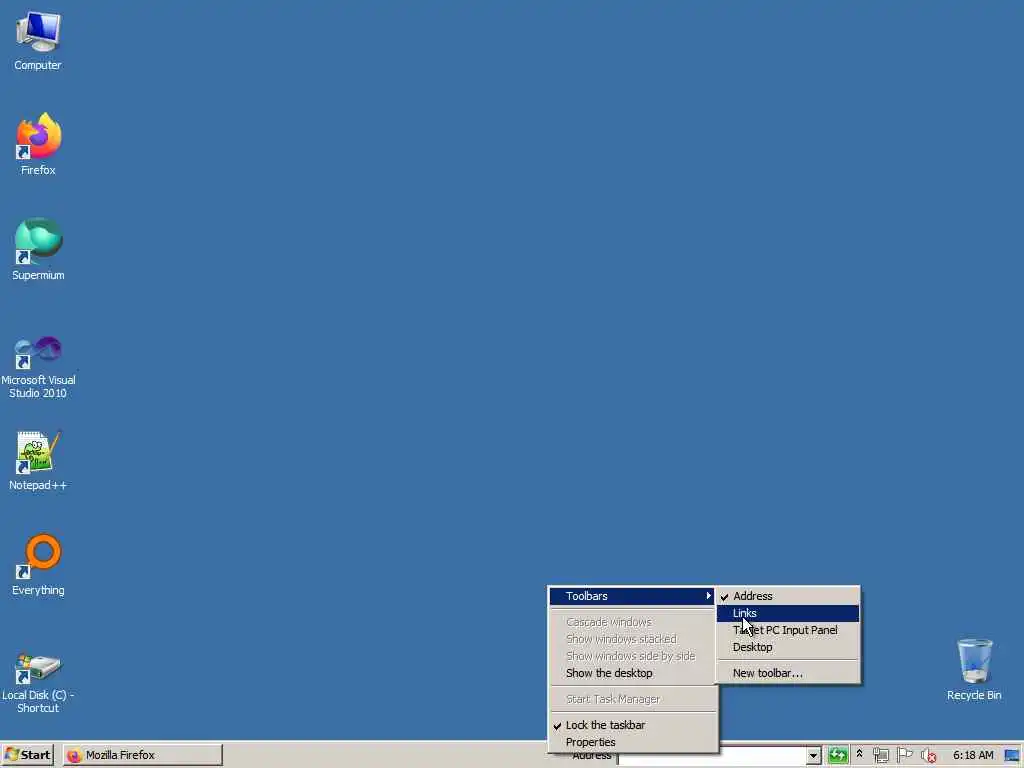Select the Notepad++ desktop shortcut
The height and width of the screenshot is (768, 1024).
(x=38, y=460)
